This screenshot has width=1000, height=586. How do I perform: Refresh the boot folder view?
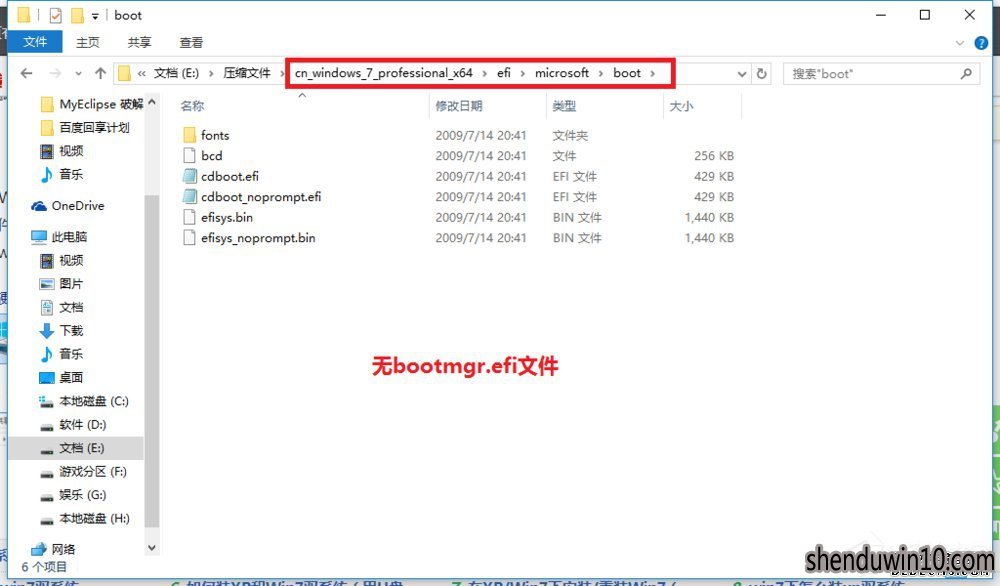pos(761,73)
